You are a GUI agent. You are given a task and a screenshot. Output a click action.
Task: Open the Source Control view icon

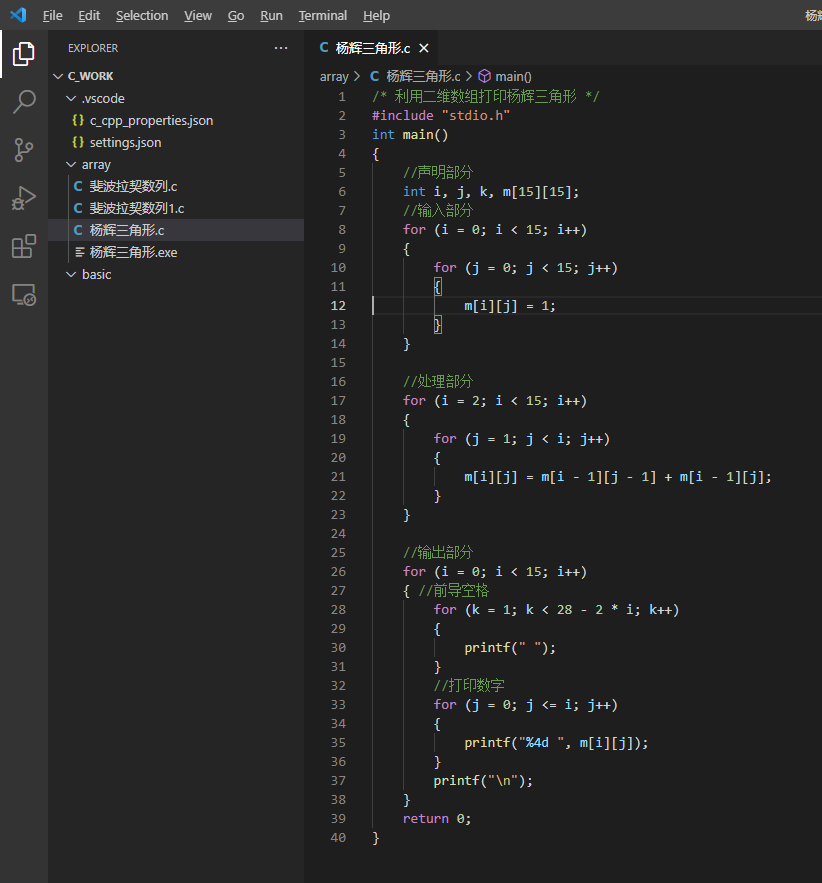[24, 150]
